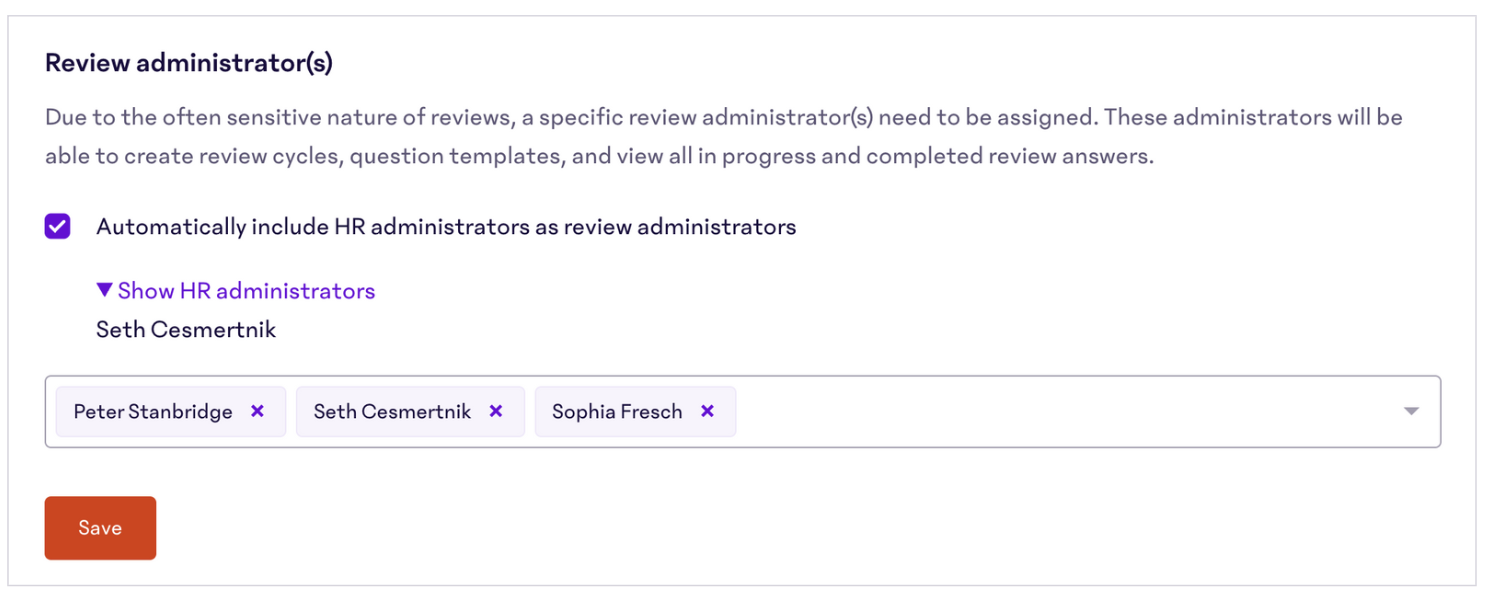Uncheck the purple HR administrators checkbox
1490x592 pixels.
[x=57, y=227]
